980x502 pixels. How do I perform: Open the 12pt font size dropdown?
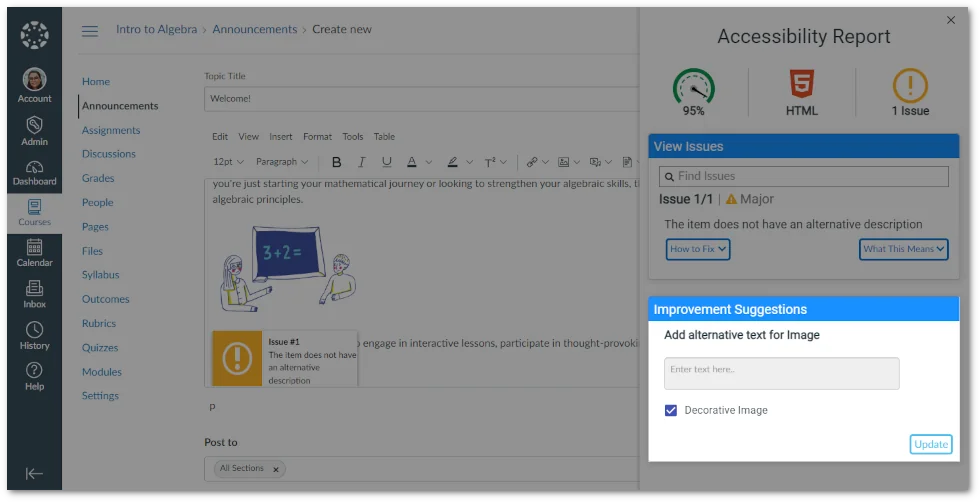[228, 162]
